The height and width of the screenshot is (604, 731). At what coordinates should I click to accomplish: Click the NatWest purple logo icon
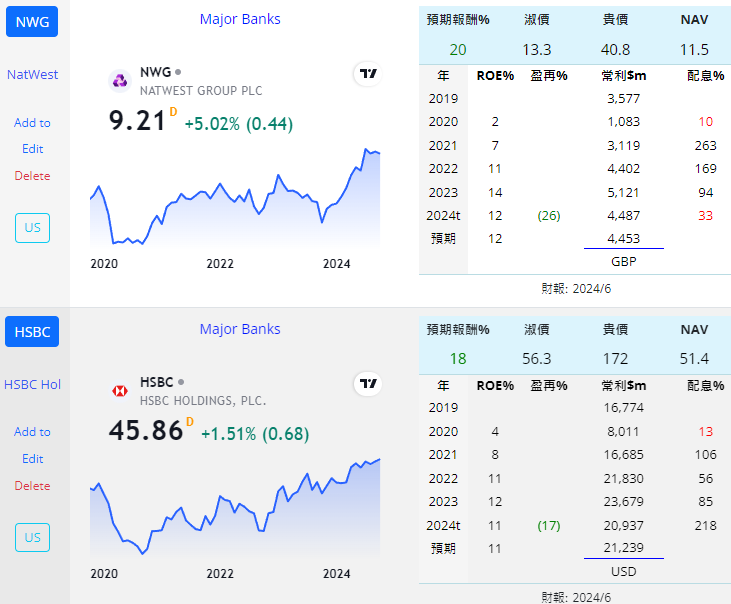120,81
